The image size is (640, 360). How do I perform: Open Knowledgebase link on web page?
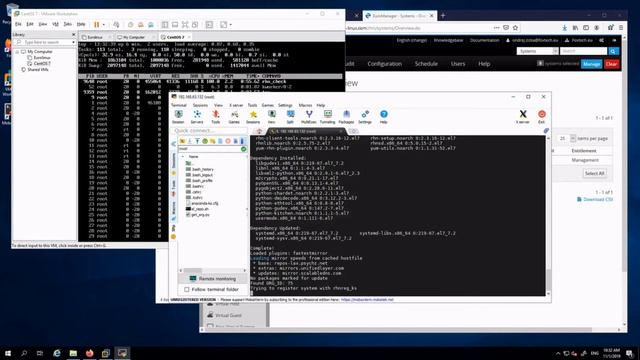448,40
